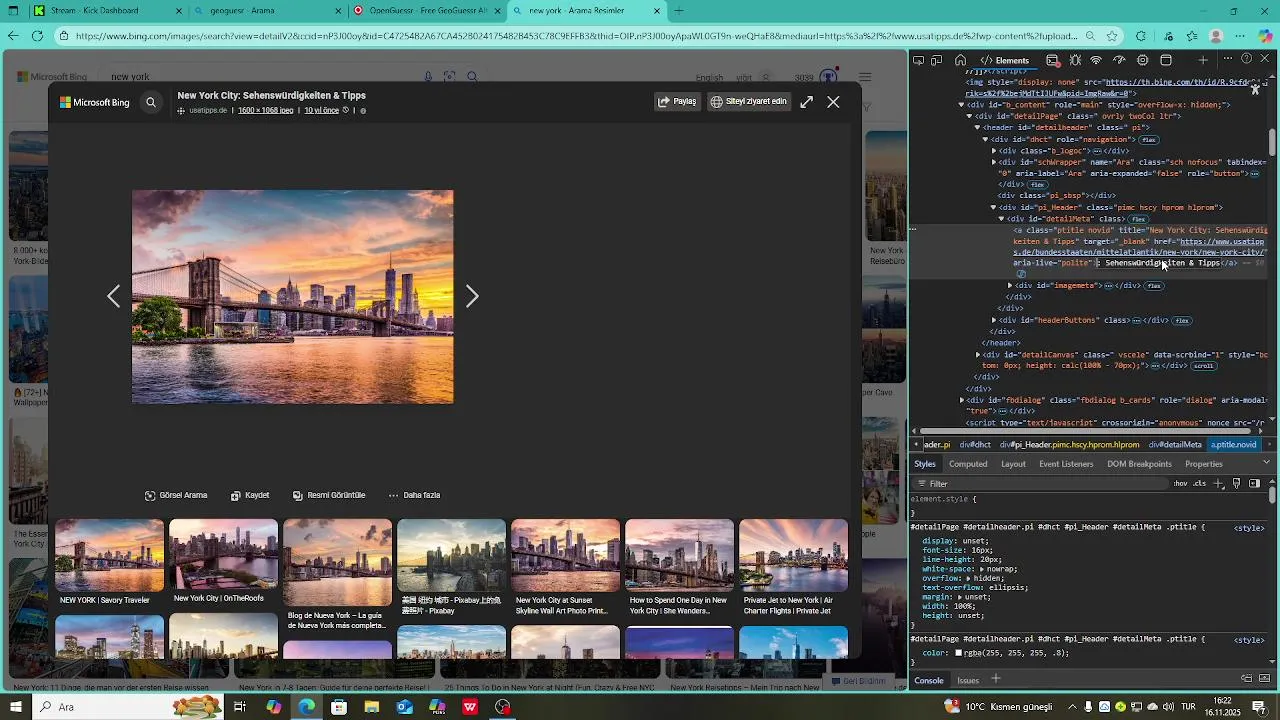1280x720 pixels.
Task: Expand the div#schWrapper node
Action: tap(993, 162)
